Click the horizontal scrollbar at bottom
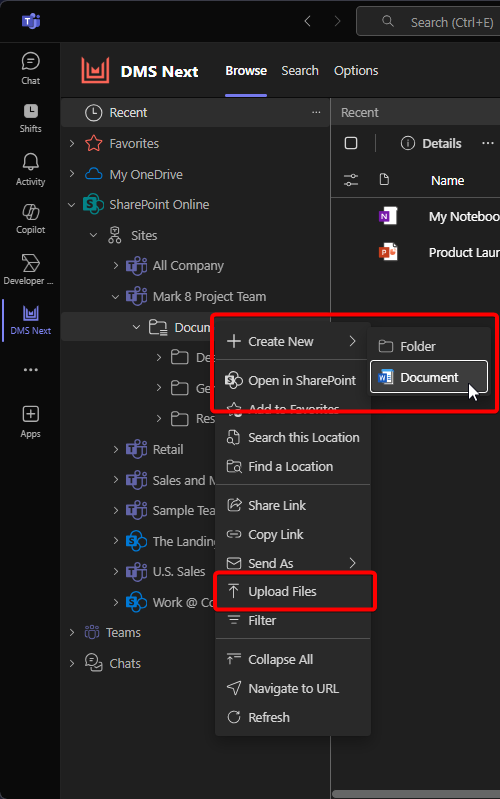Viewport: 500px width, 799px height. click(416, 794)
